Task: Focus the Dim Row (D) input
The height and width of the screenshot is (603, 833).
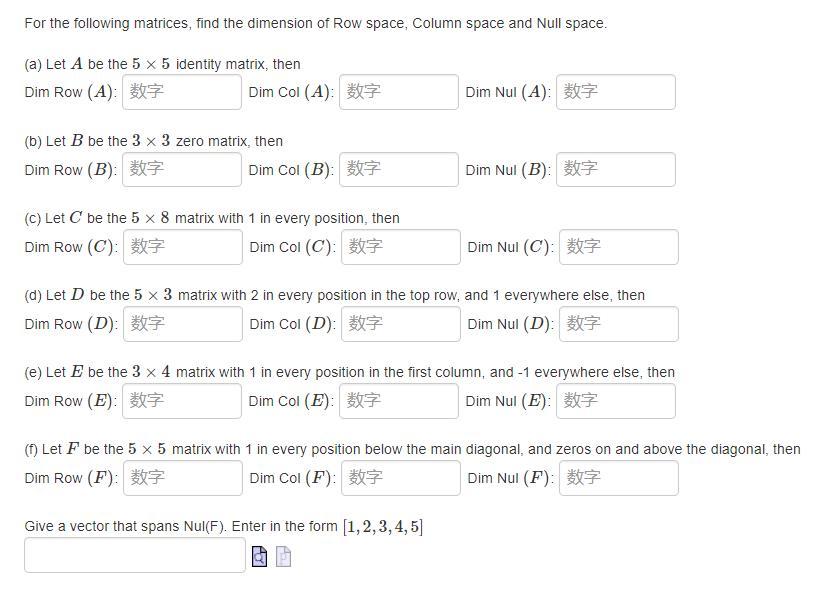Action: (x=181, y=323)
